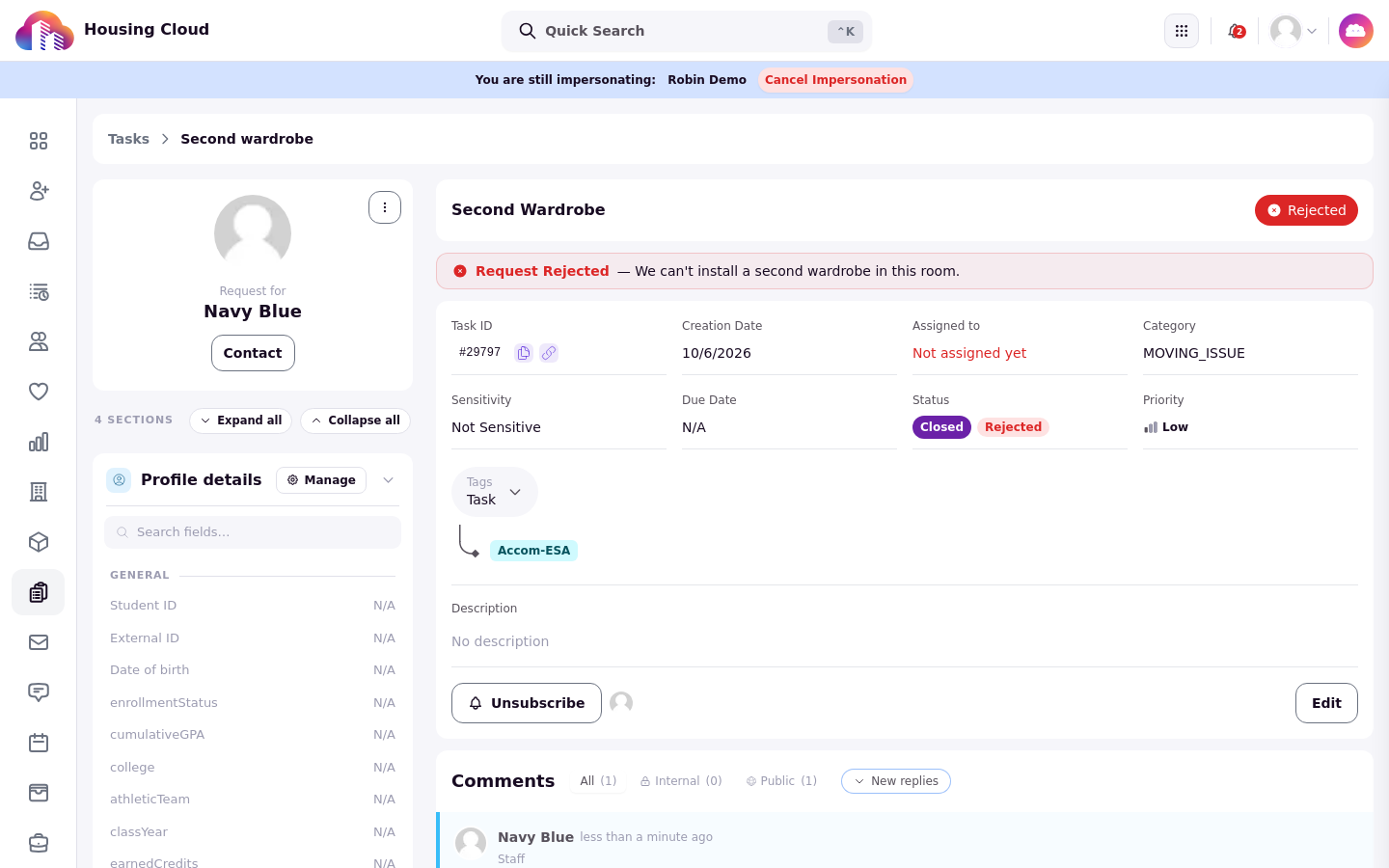Open the chat message sidebar icon
The width and height of the screenshot is (1389, 868).
[x=39, y=692]
